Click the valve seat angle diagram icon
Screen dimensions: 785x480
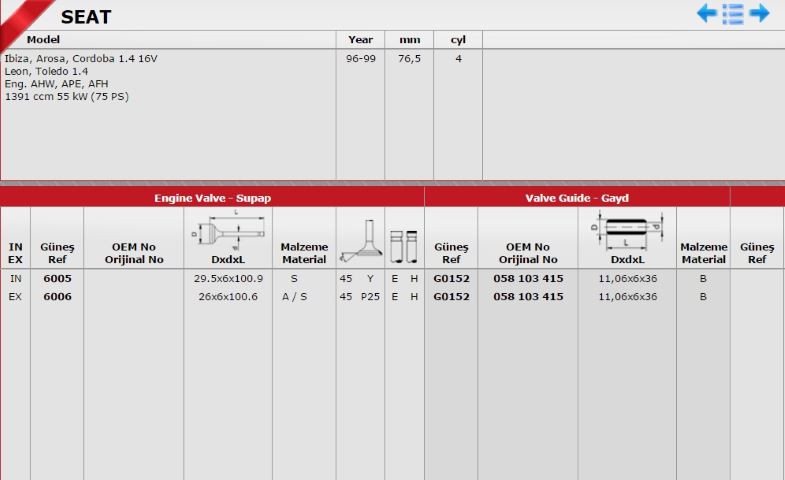pos(360,241)
